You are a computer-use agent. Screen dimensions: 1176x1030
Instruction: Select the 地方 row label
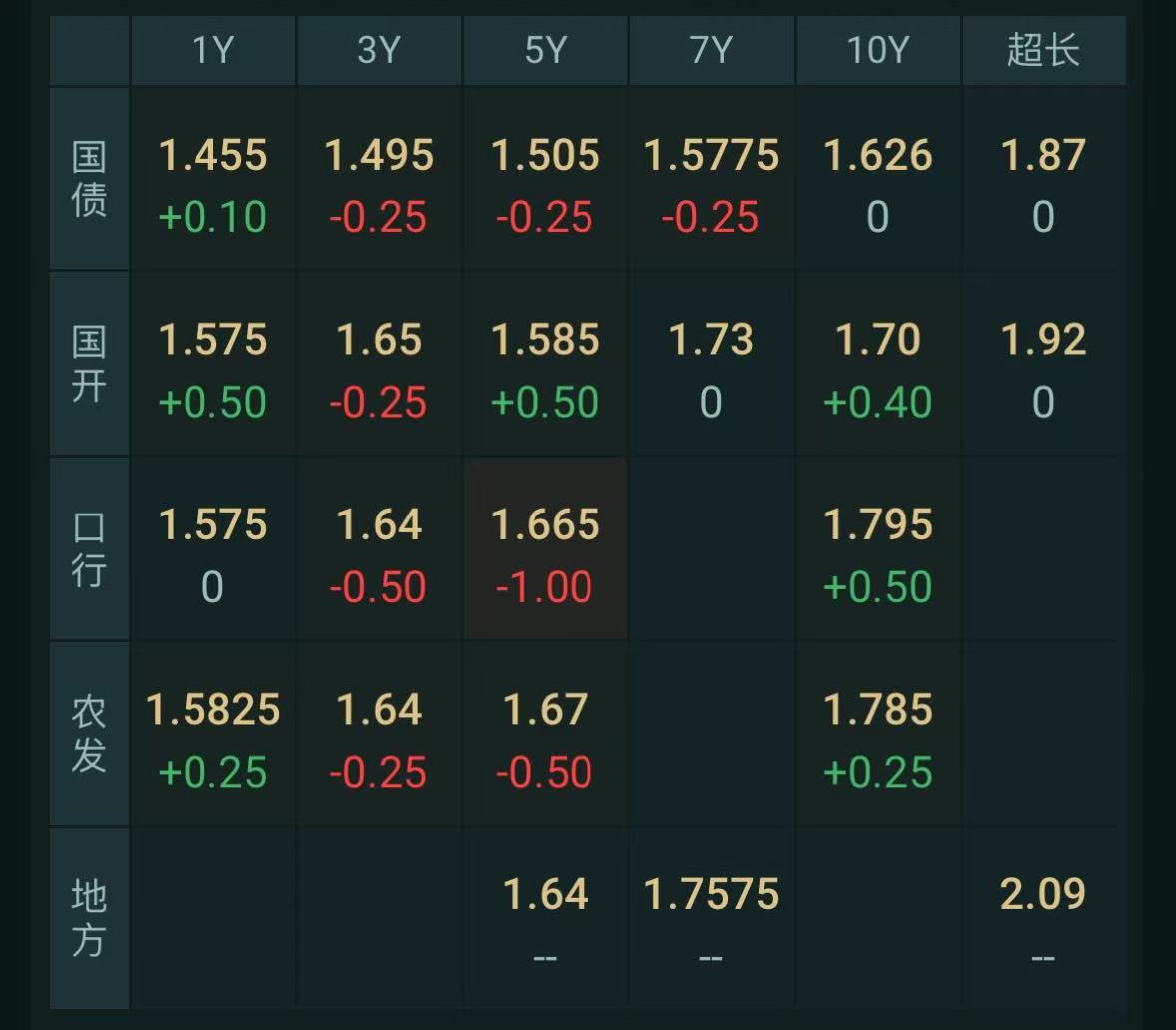point(89,918)
